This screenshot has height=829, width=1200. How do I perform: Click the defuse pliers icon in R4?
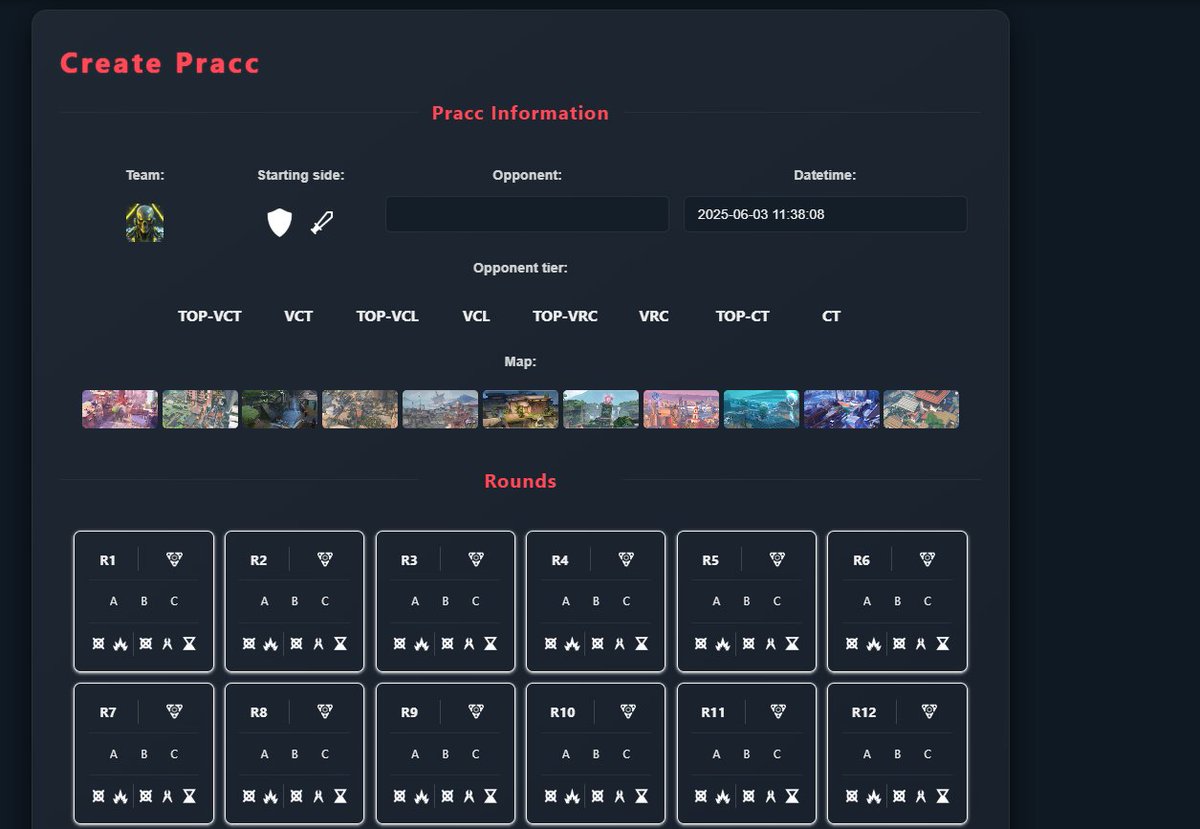620,644
